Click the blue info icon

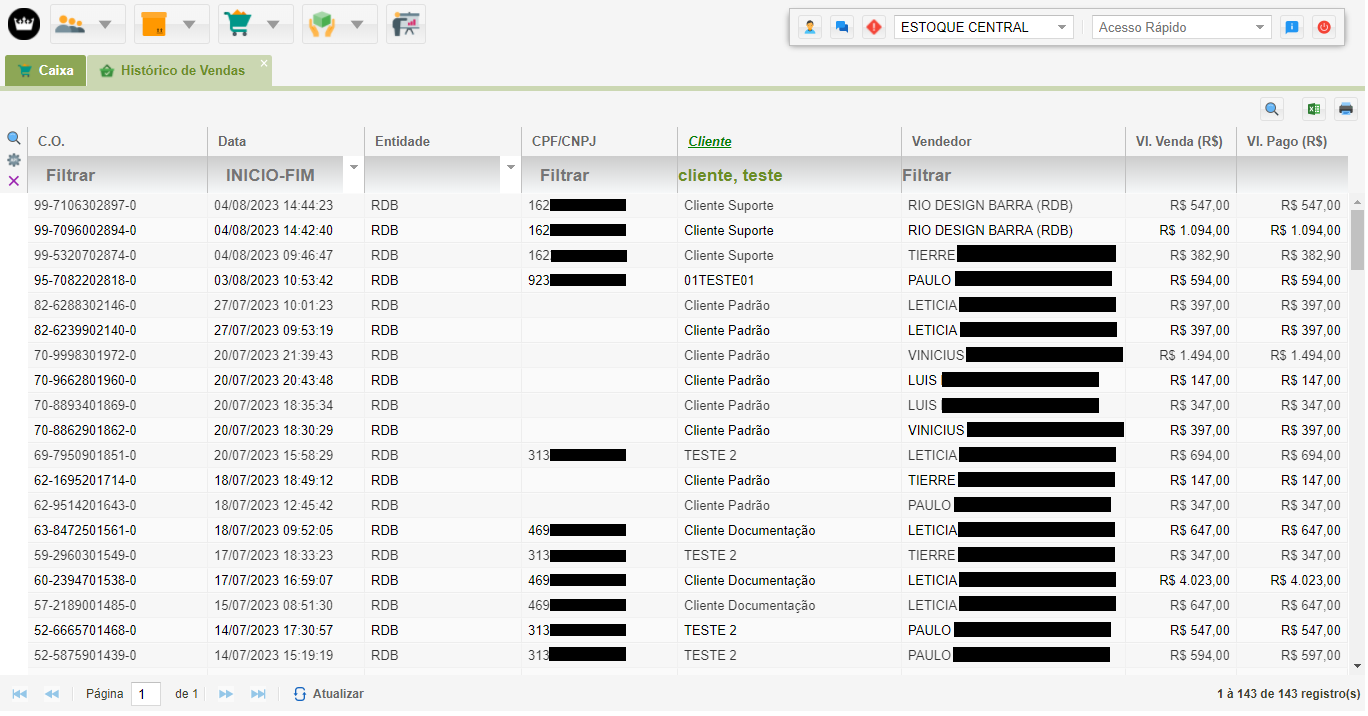(1291, 28)
